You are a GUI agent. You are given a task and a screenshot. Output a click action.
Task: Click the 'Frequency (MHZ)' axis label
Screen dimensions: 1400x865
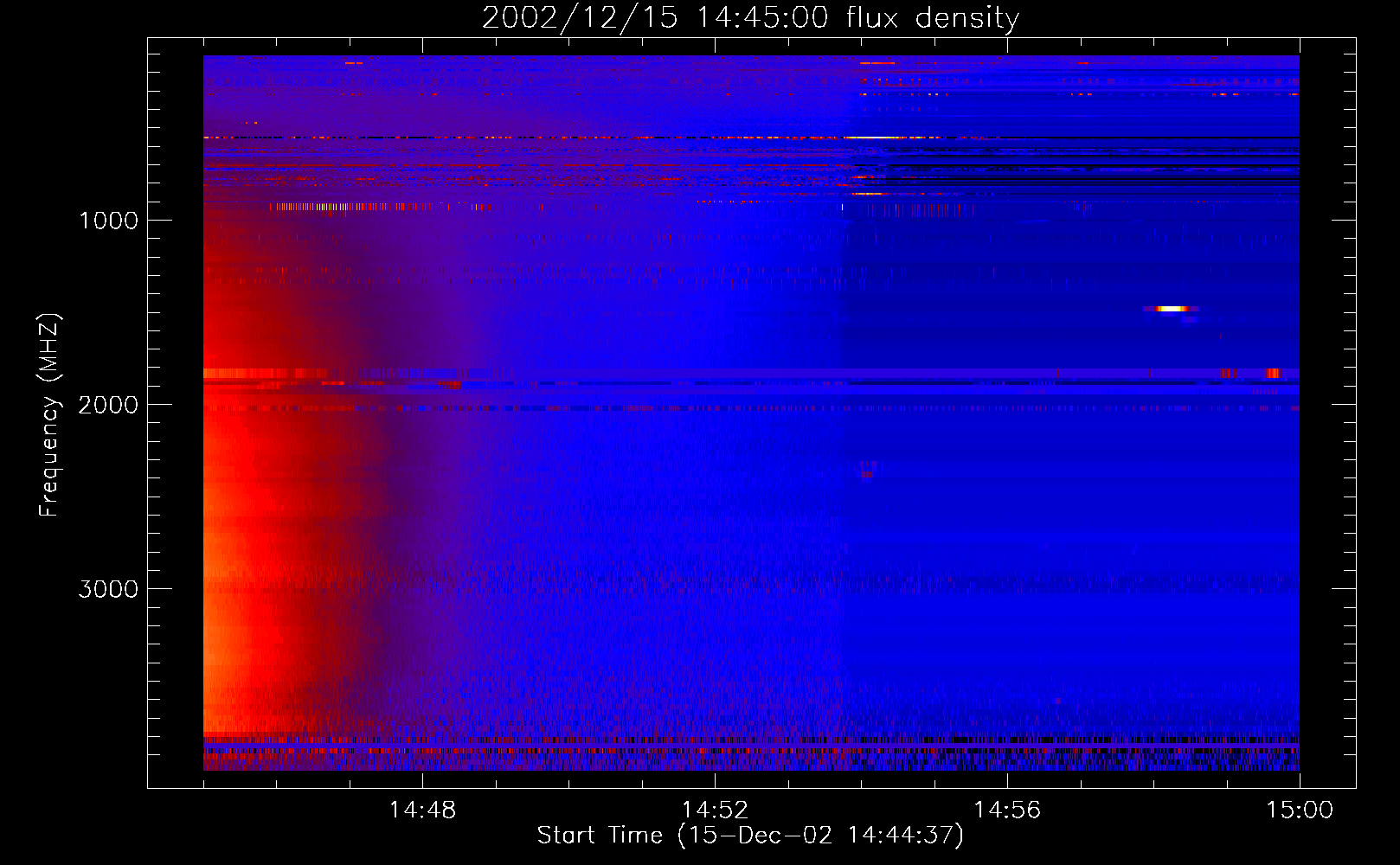(49, 414)
